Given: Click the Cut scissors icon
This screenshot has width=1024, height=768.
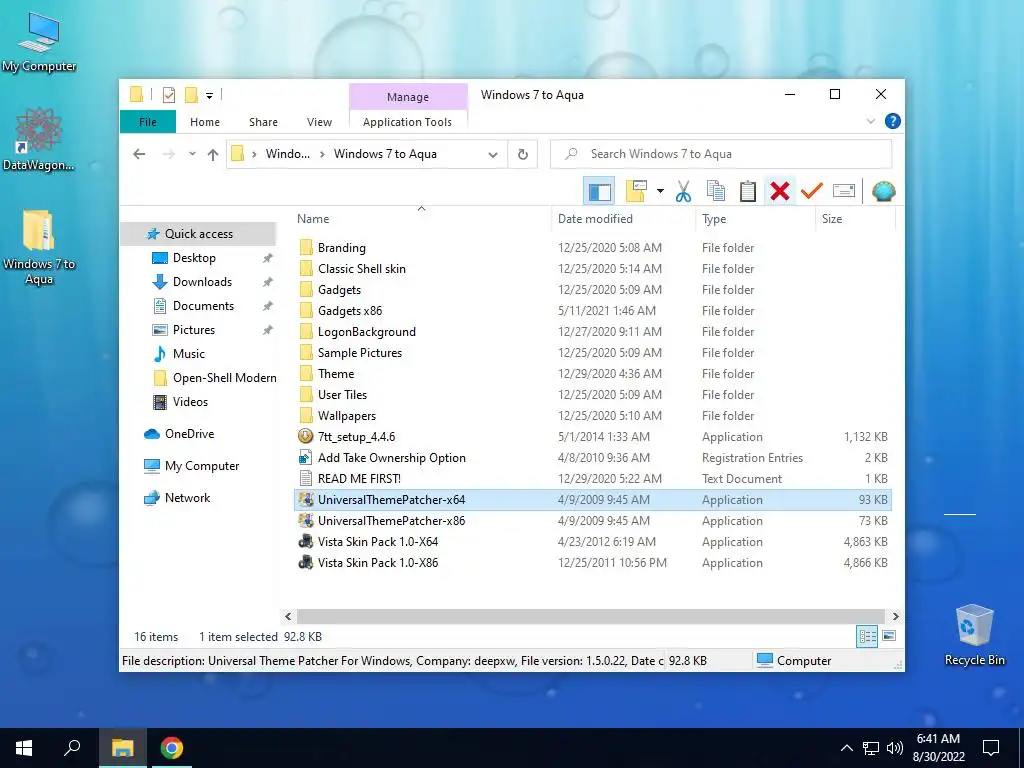Looking at the screenshot, I should (683, 191).
